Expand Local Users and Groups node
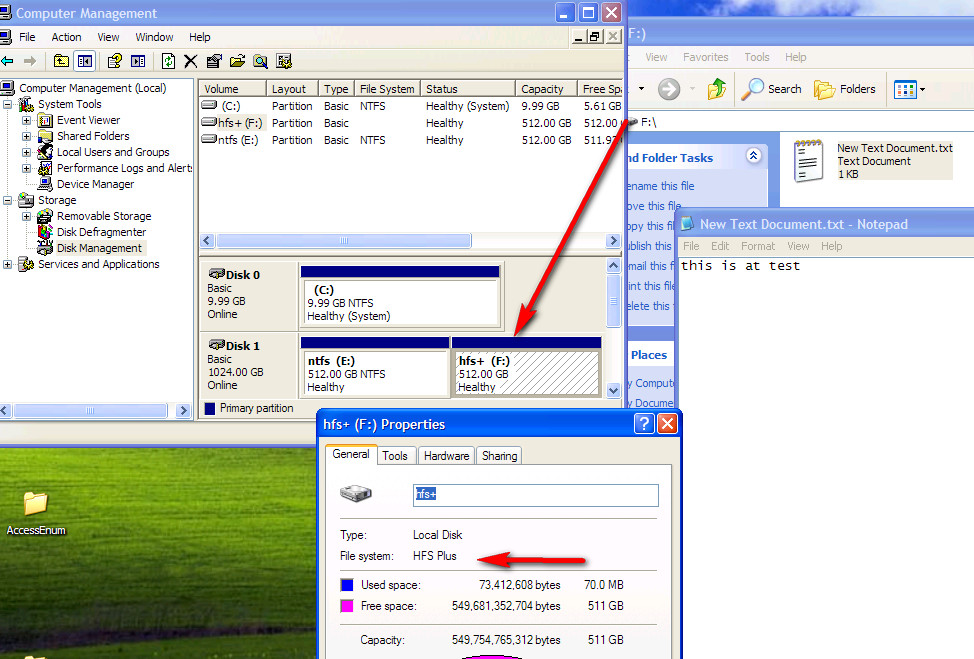 pyautogui.click(x=26, y=152)
